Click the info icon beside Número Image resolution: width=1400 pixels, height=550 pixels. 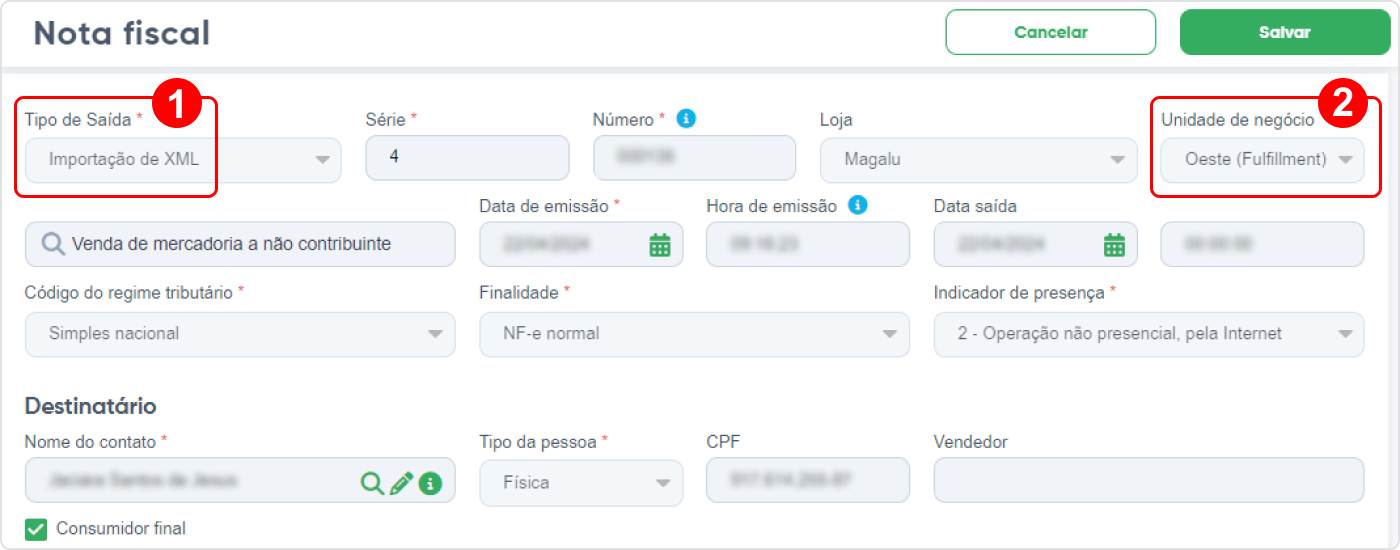686,118
